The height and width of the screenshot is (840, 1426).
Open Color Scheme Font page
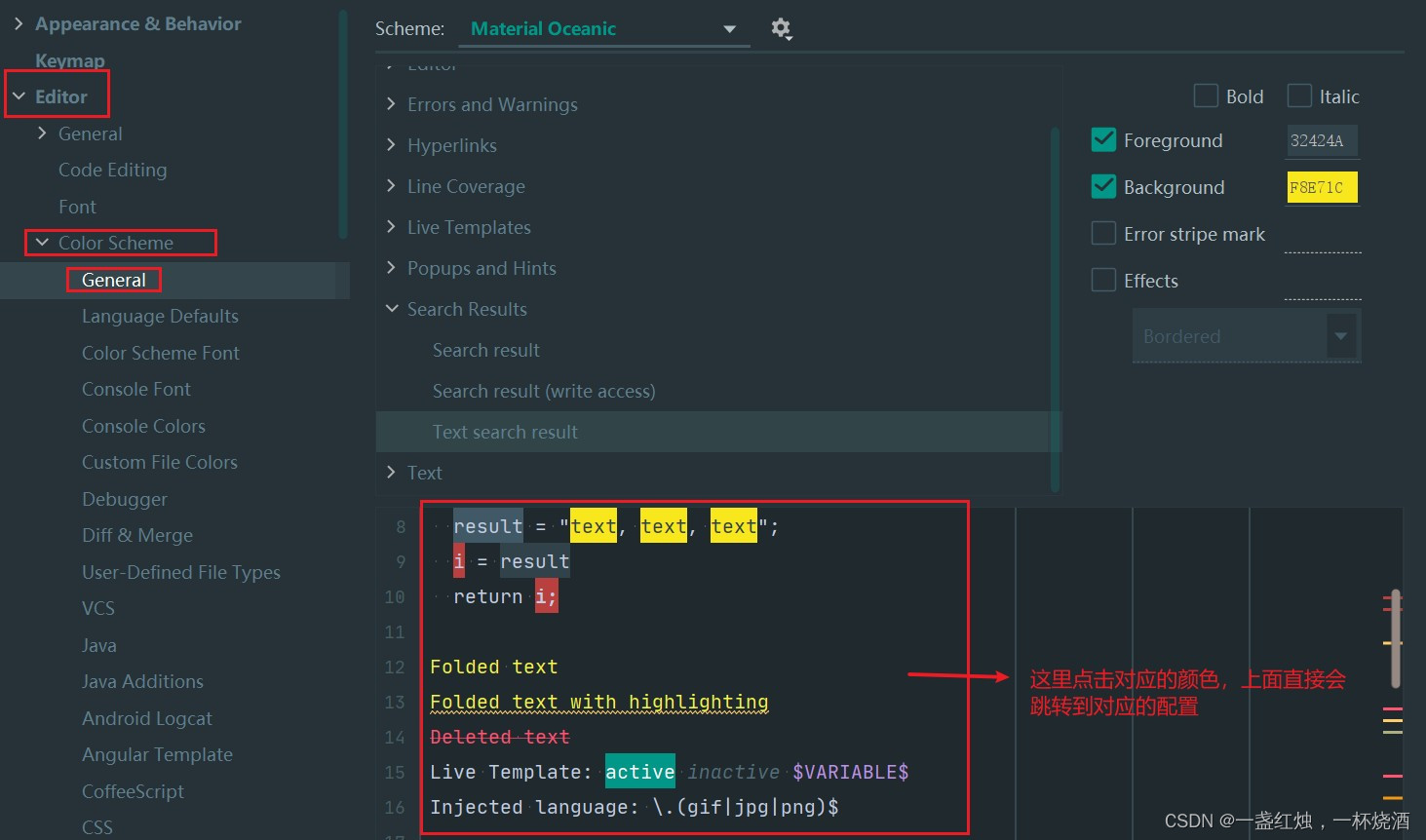tap(160, 353)
